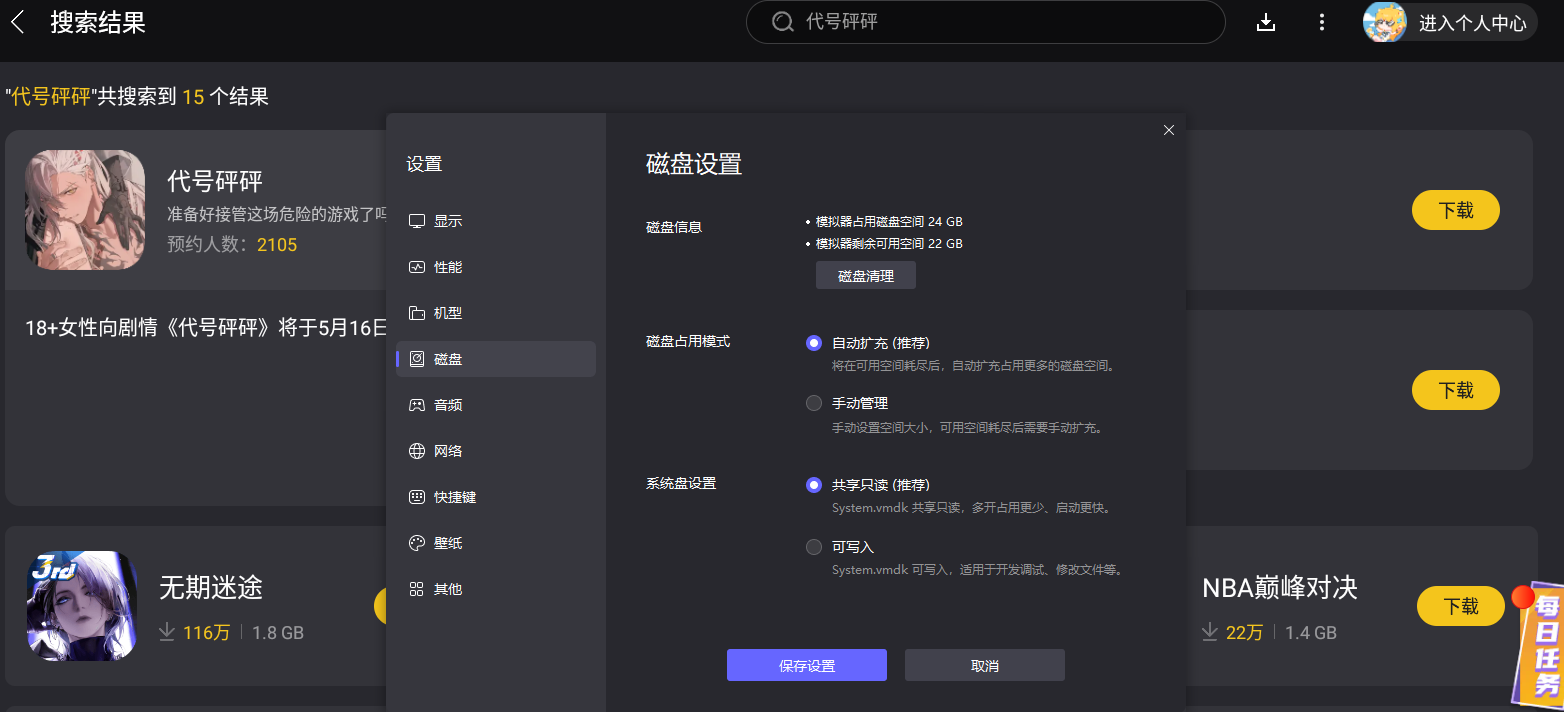
Task: Switch to 快捷键 settings tab
Action: (x=496, y=497)
